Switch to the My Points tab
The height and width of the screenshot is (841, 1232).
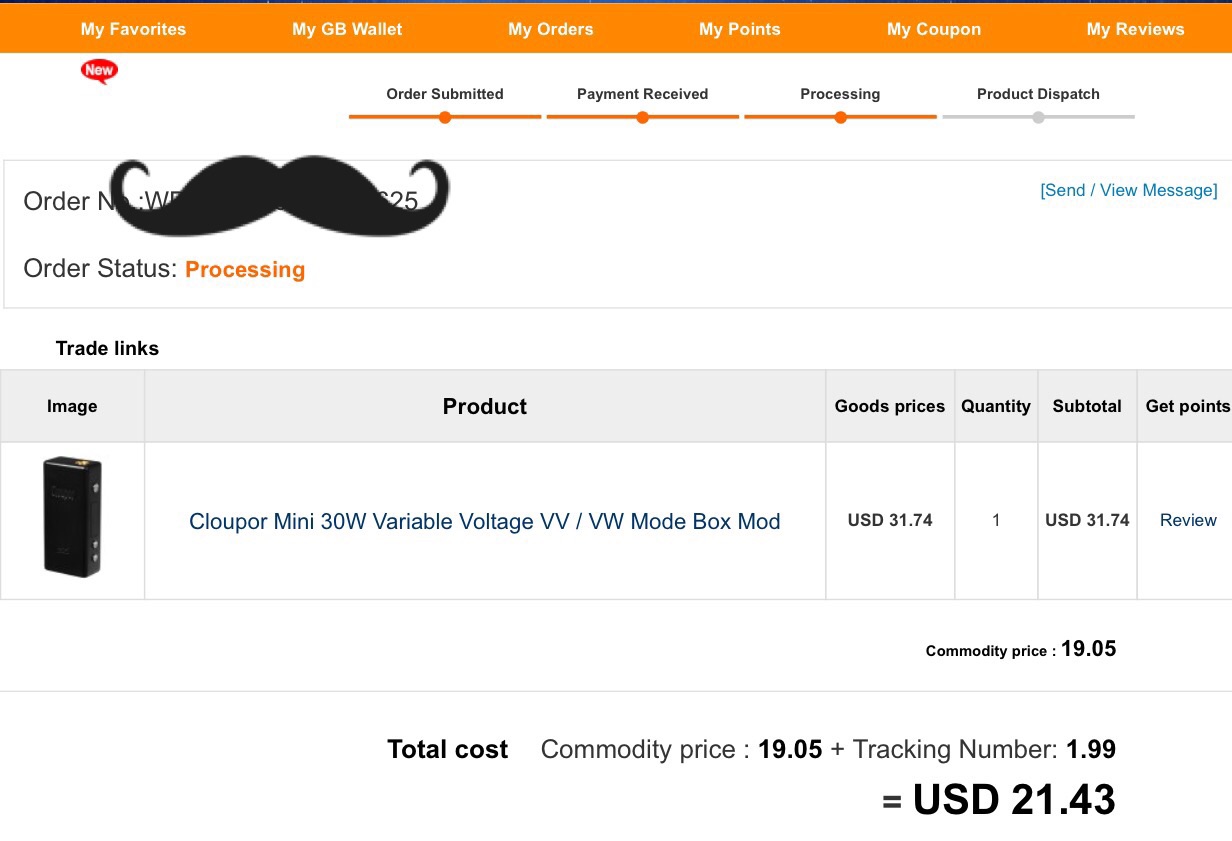click(739, 29)
